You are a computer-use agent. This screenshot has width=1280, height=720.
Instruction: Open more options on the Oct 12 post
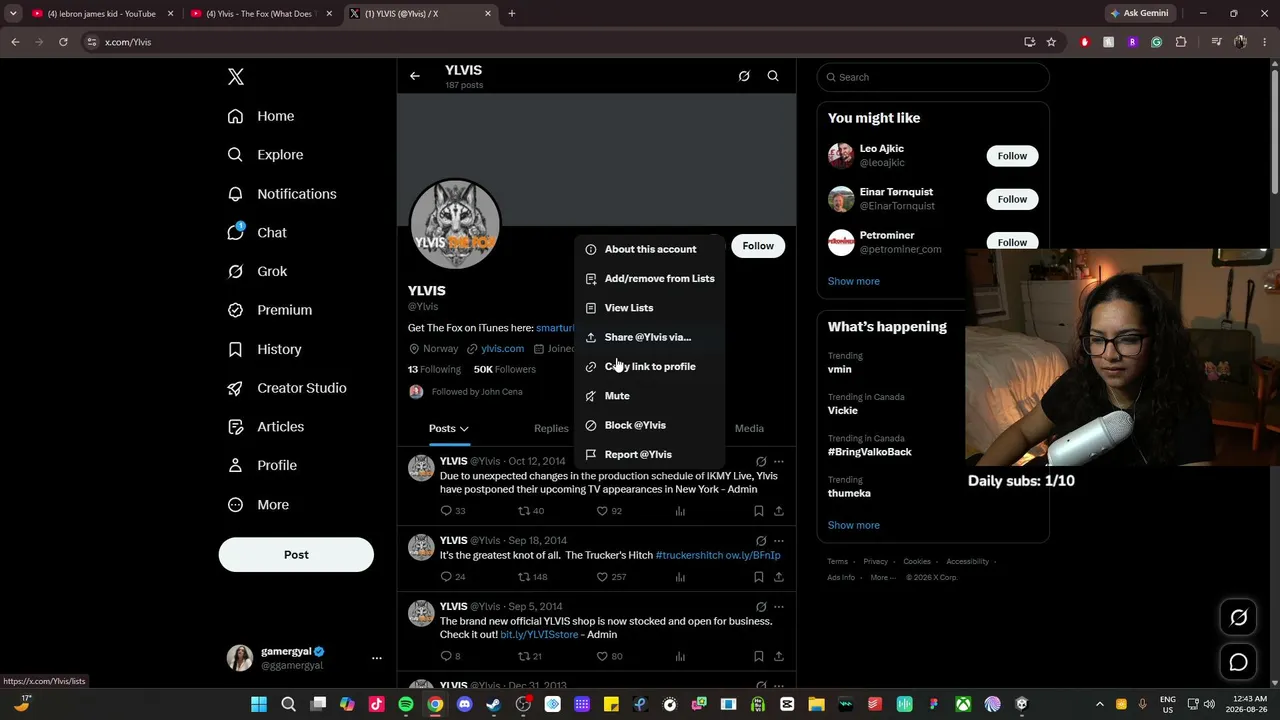[779, 461]
